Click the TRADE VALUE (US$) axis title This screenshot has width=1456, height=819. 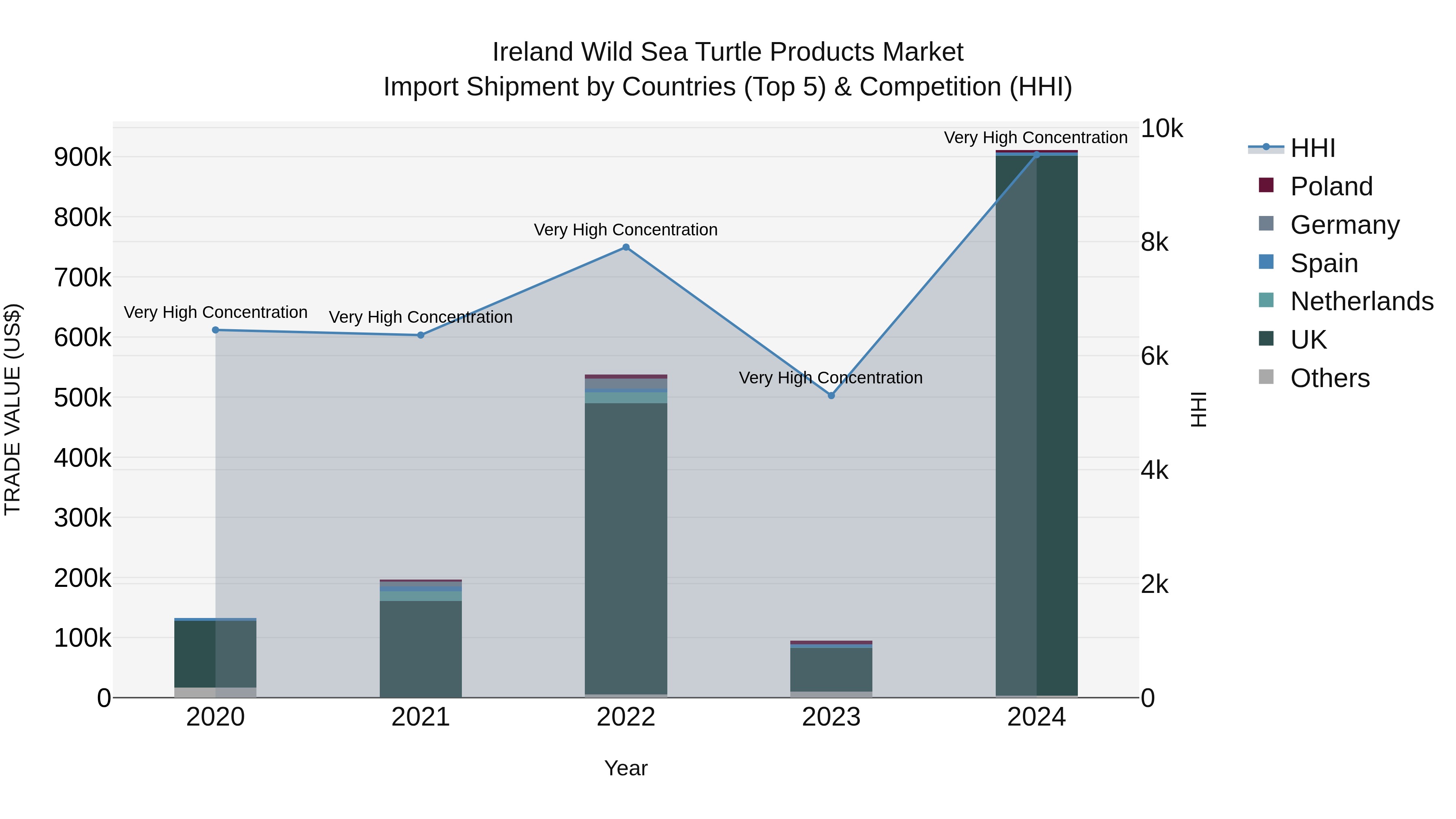(13, 409)
